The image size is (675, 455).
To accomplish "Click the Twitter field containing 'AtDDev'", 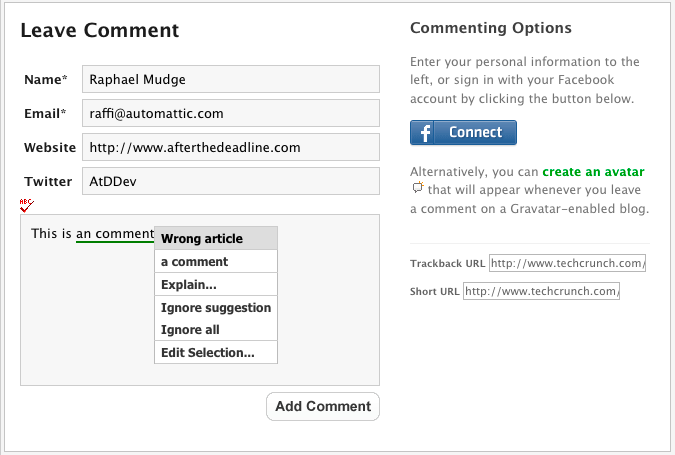I will tap(230, 181).
